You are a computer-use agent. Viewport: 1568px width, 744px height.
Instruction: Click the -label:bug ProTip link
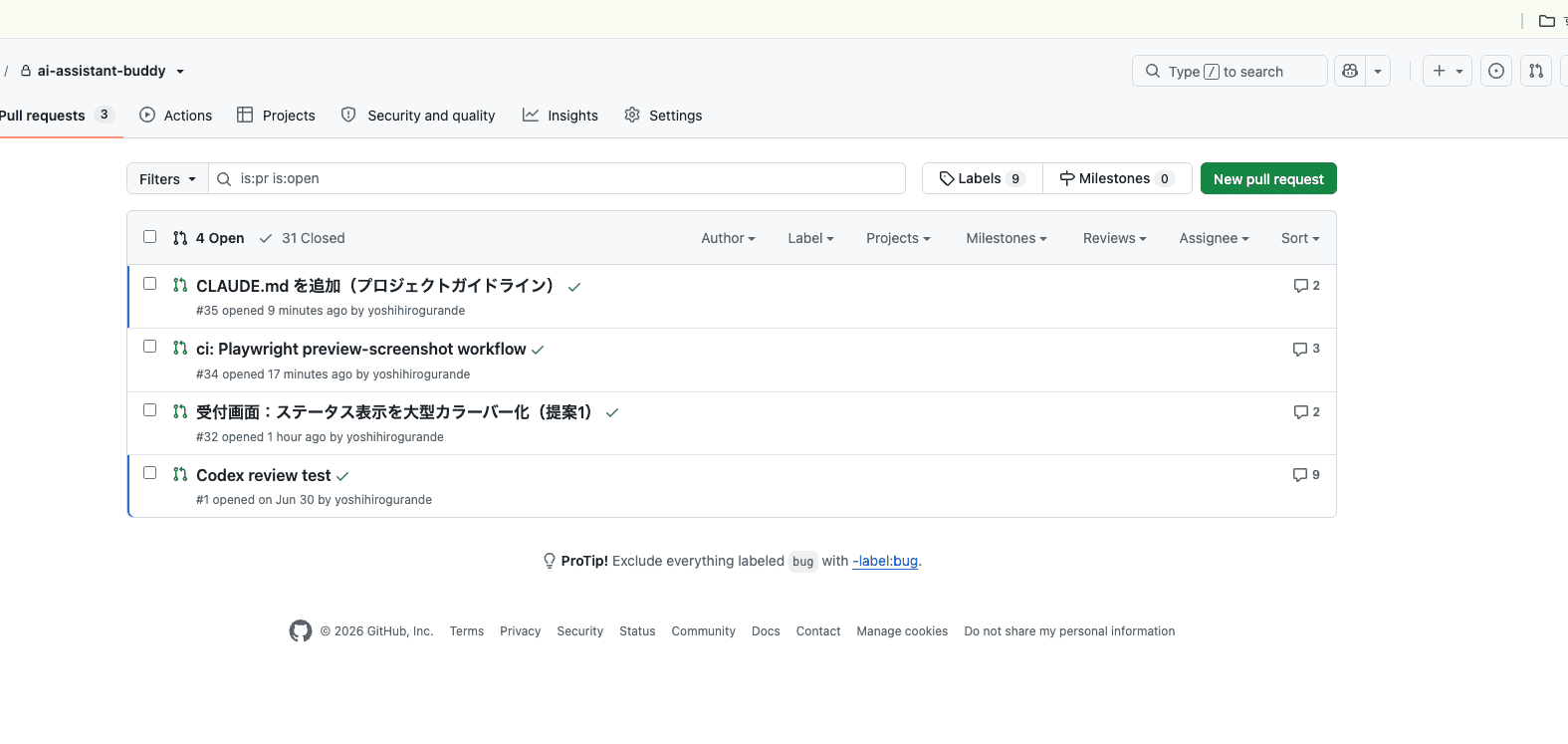click(885, 561)
